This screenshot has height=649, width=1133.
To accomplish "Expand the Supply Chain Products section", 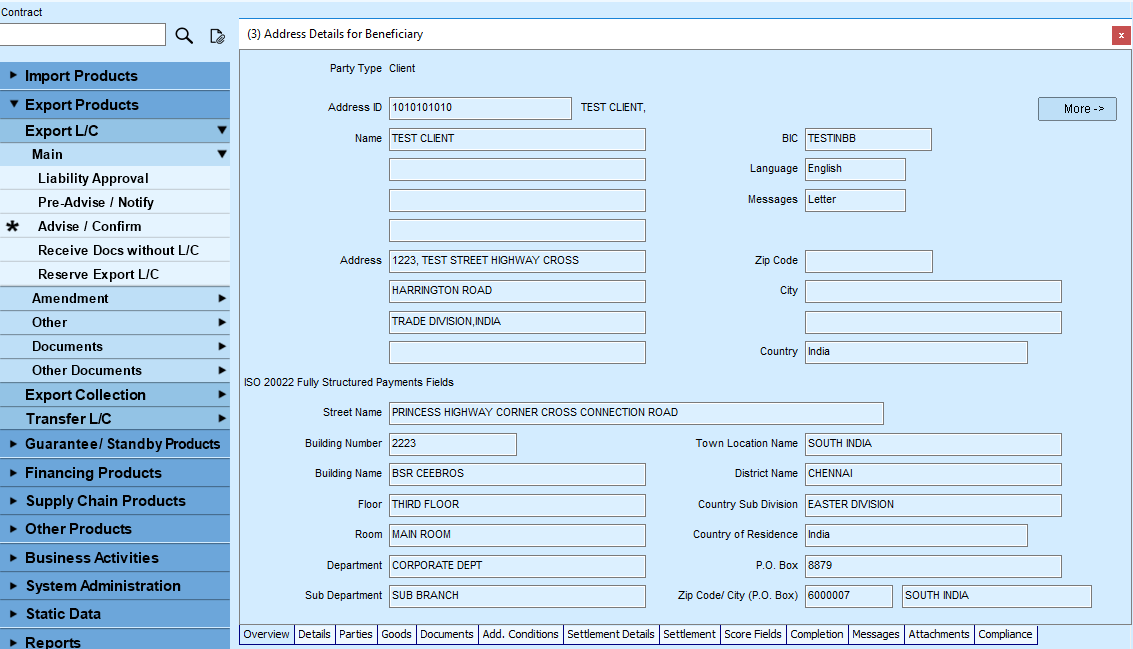I will click(115, 501).
